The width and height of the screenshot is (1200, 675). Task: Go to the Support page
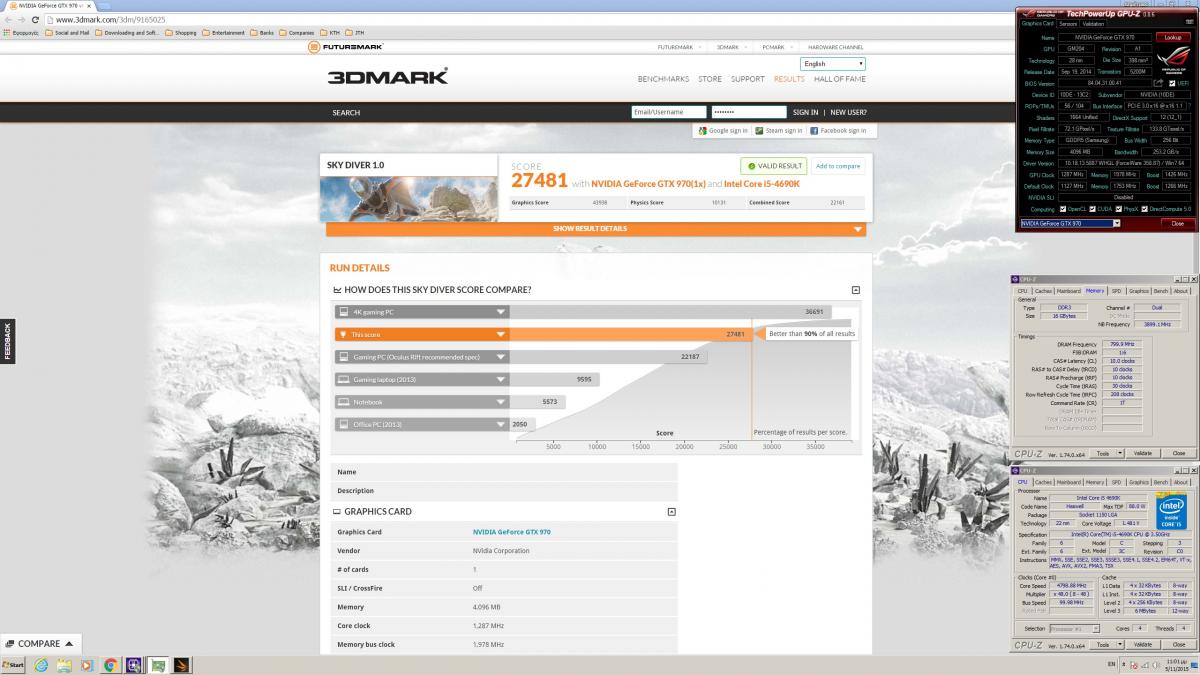[x=748, y=79]
